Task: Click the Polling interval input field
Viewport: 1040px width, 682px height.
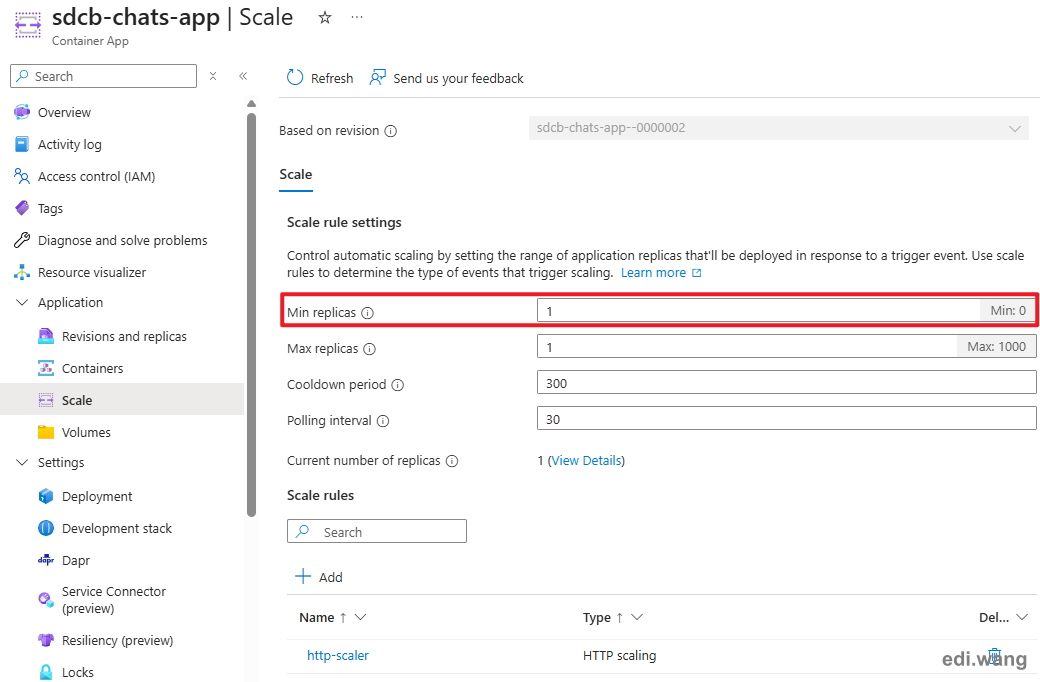Action: (787, 419)
